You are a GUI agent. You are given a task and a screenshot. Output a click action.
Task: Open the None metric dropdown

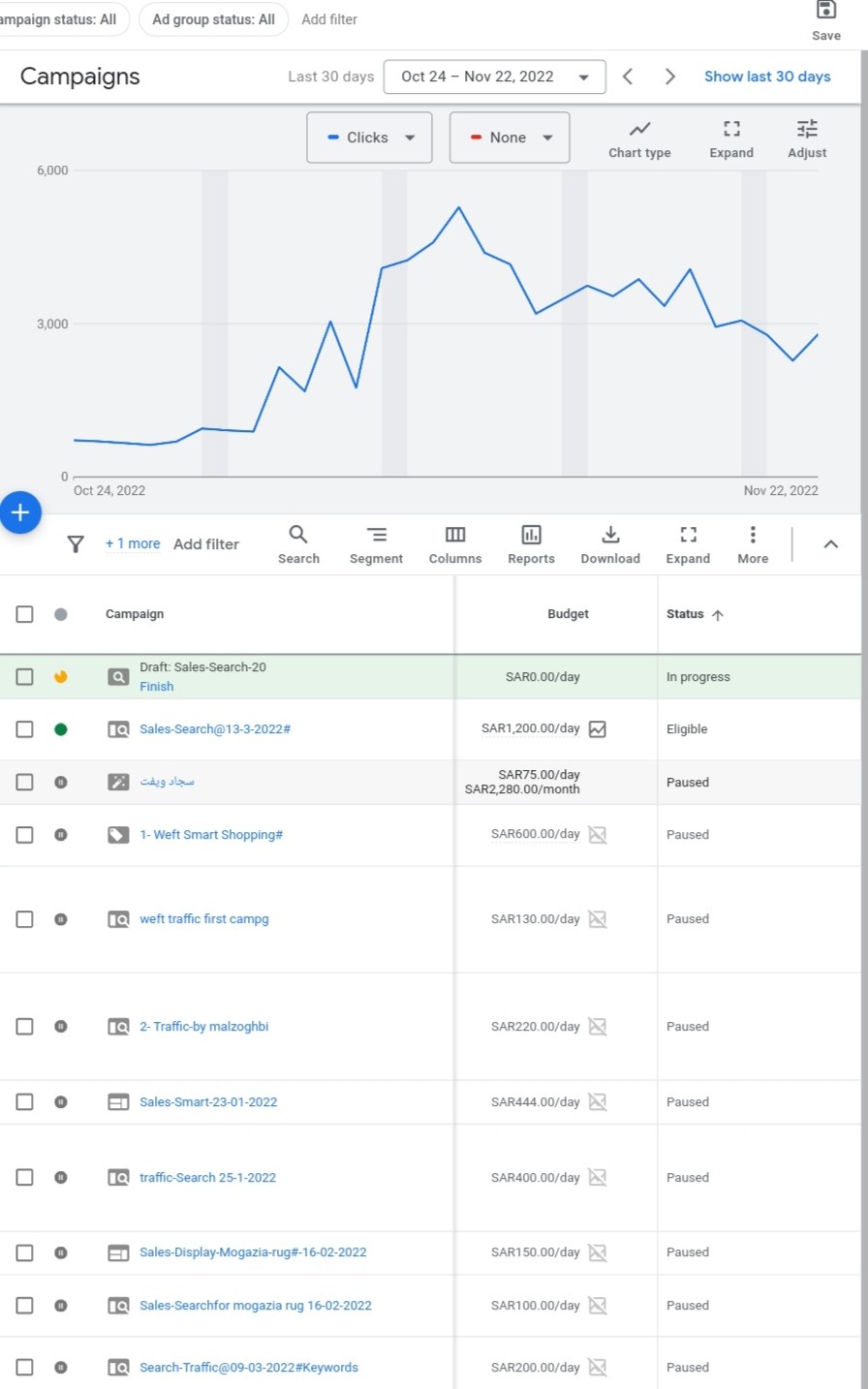tap(510, 138)
